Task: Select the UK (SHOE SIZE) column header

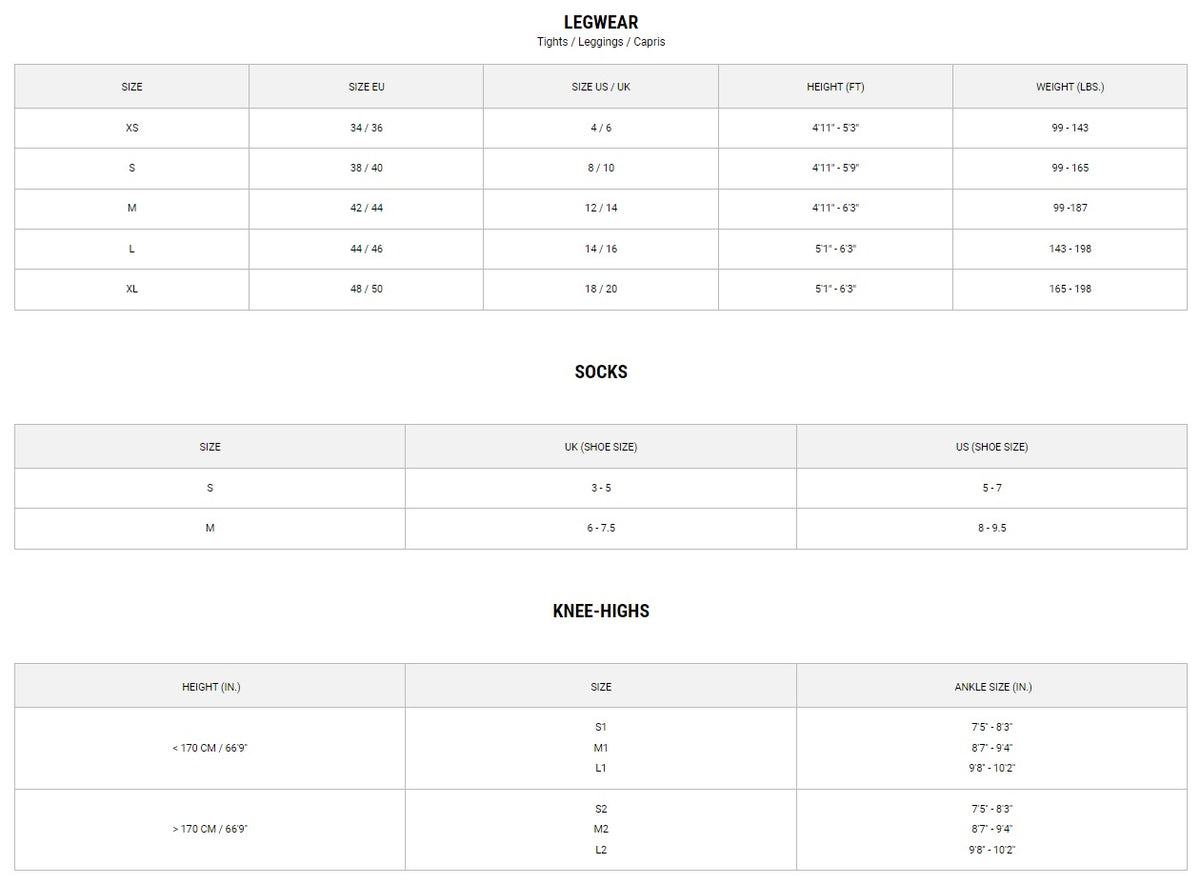Action: coord(601,447)
